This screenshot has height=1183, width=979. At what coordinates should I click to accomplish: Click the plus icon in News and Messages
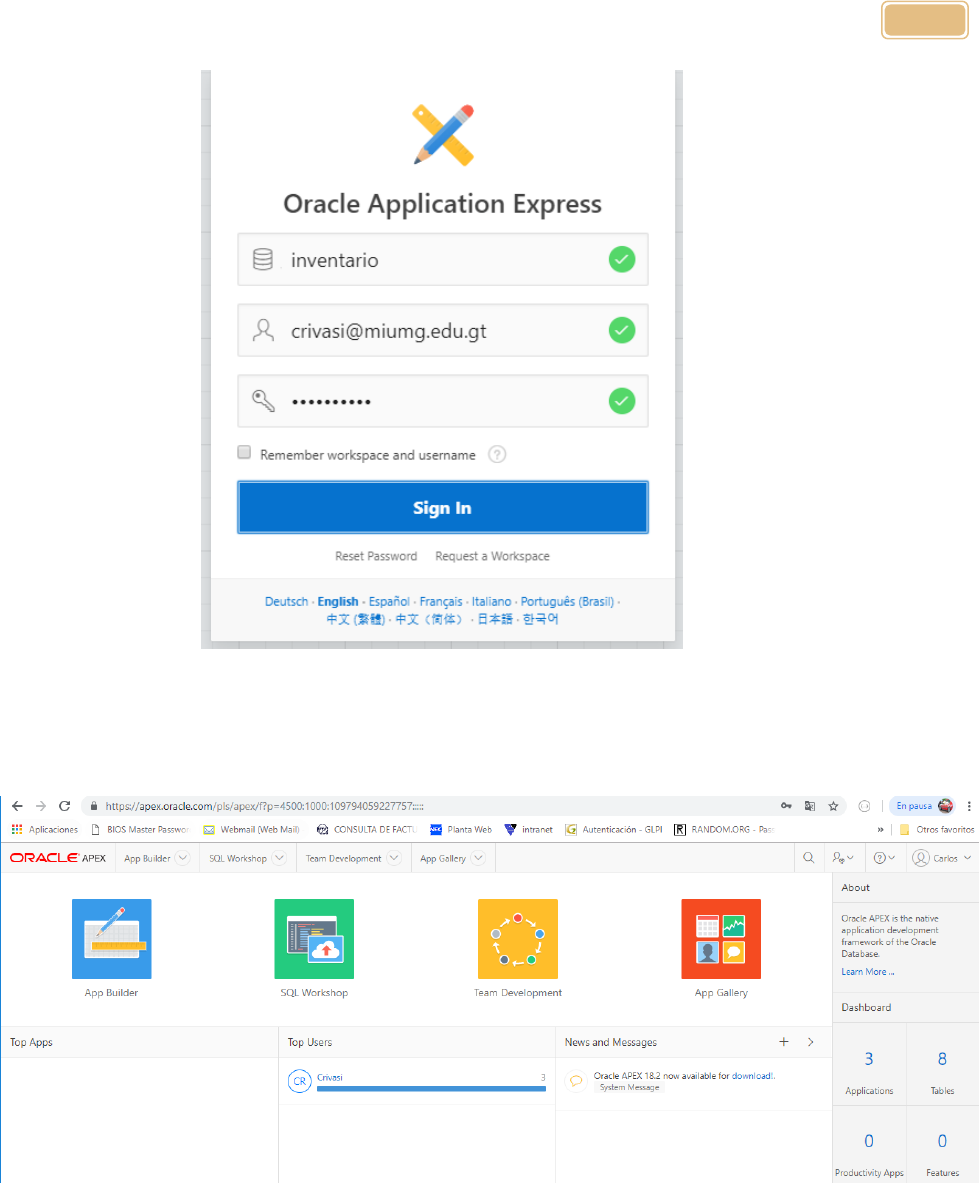(784, 1042)
